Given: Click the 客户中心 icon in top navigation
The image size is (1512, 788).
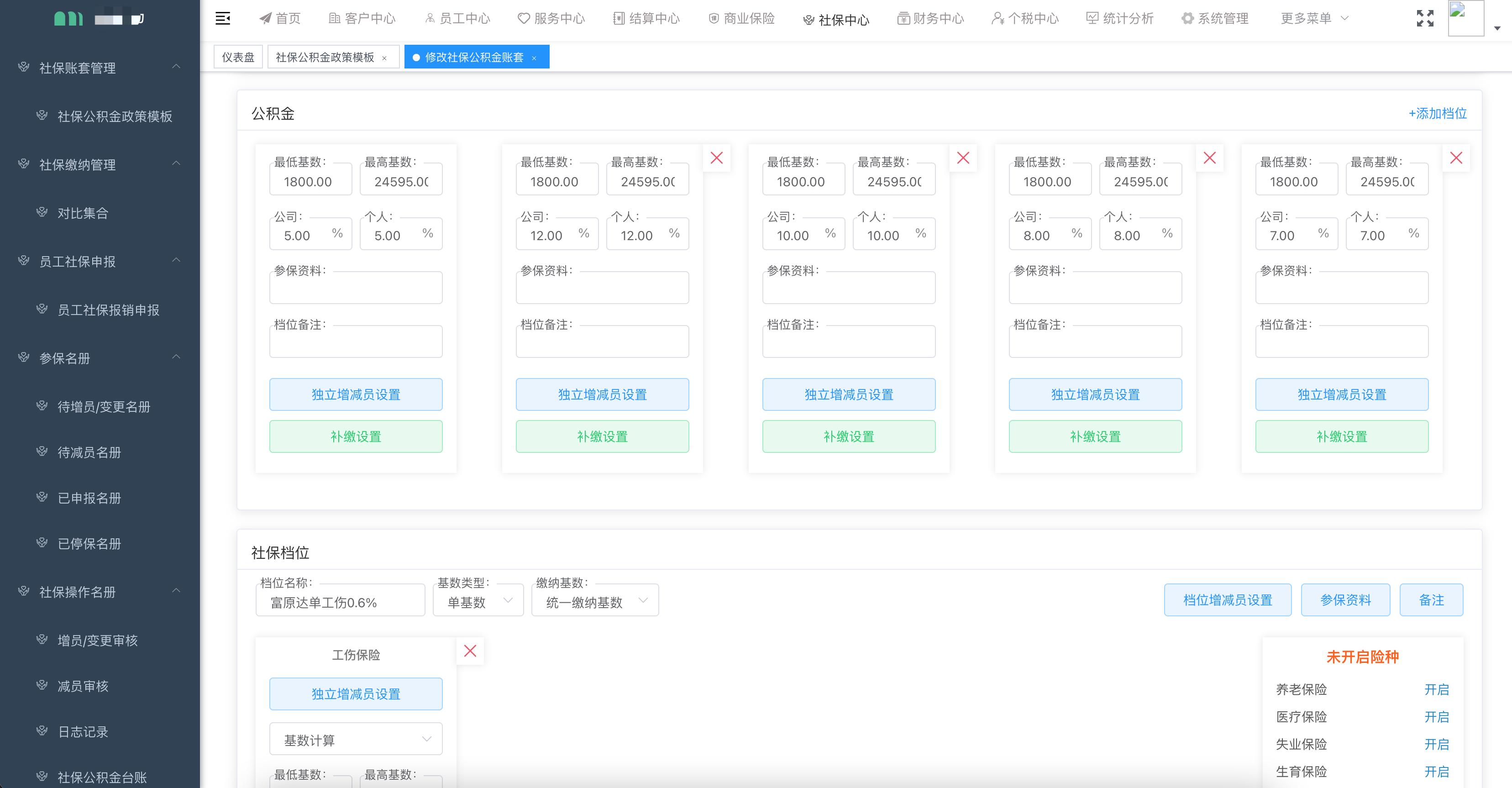Looking at the screenshot, I should (336, 18).
